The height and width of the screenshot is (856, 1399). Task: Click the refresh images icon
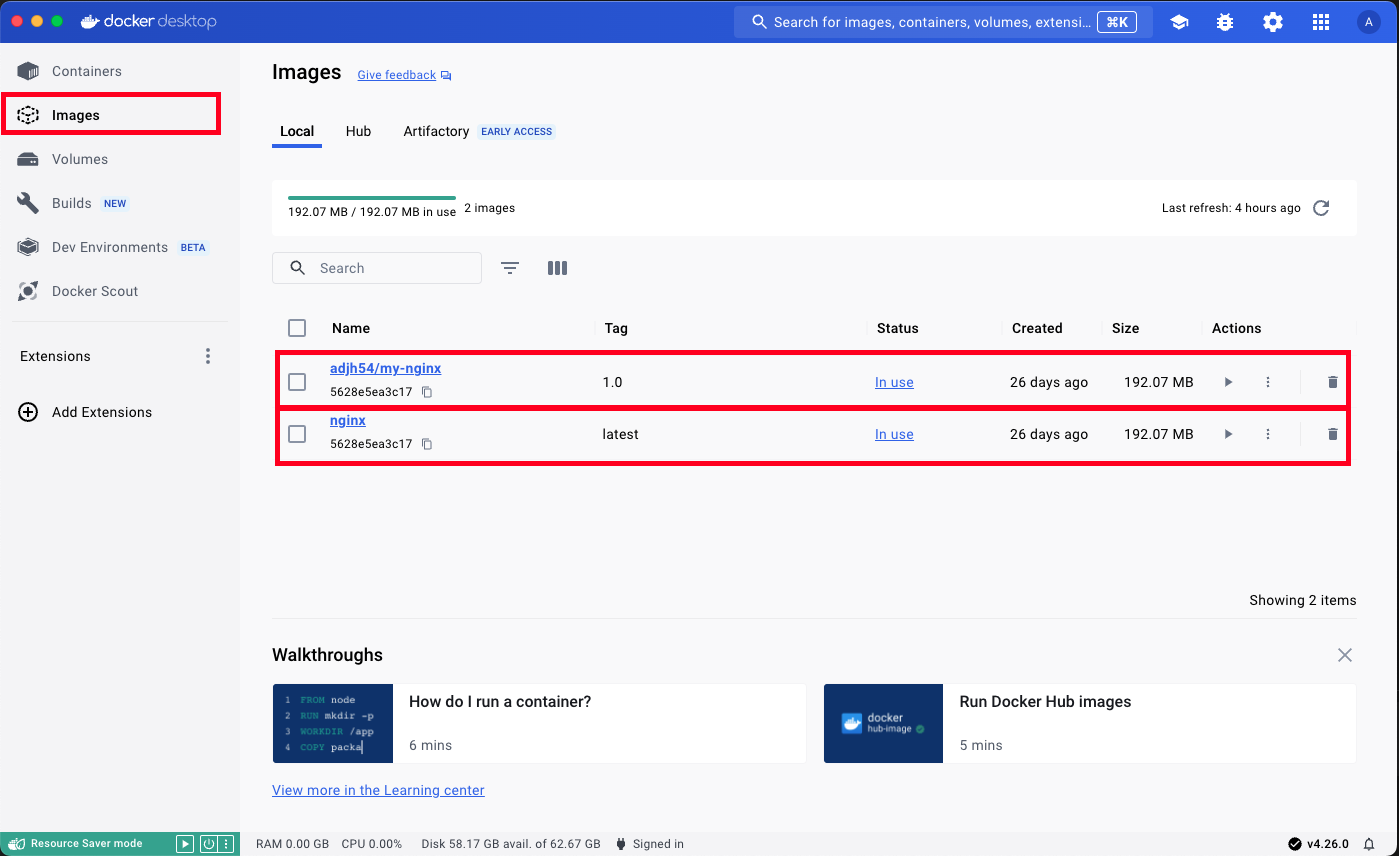tap(1321, 208)
